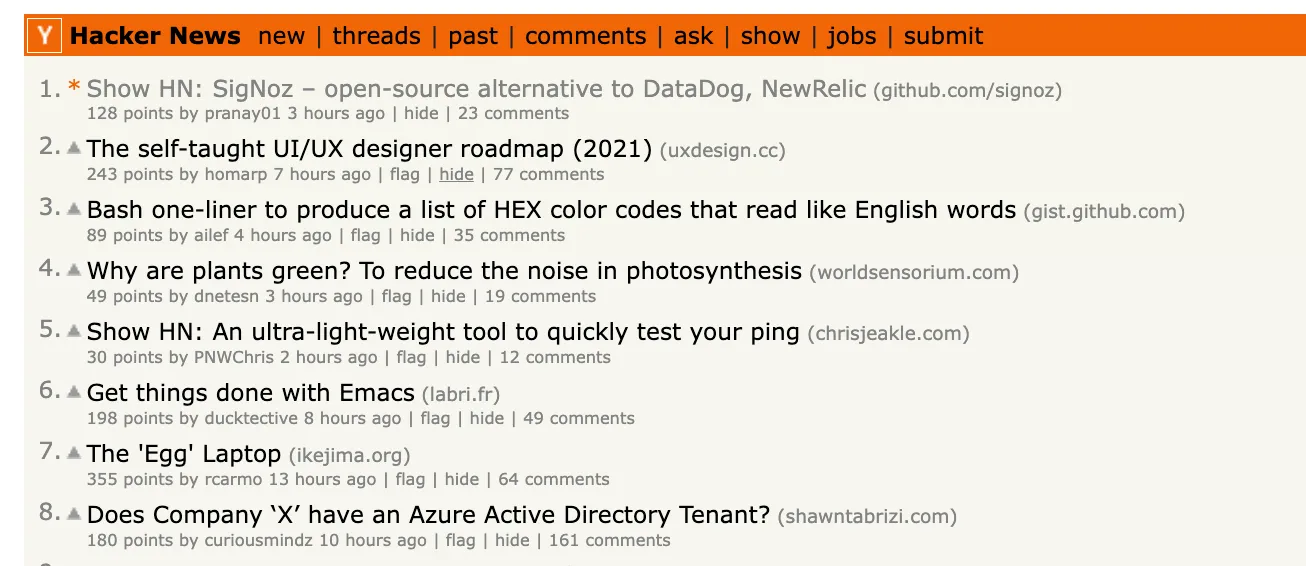Click the Y Combinator logo icon
This screenshot has width=1306, height=566.
click(x=45, y=36)
